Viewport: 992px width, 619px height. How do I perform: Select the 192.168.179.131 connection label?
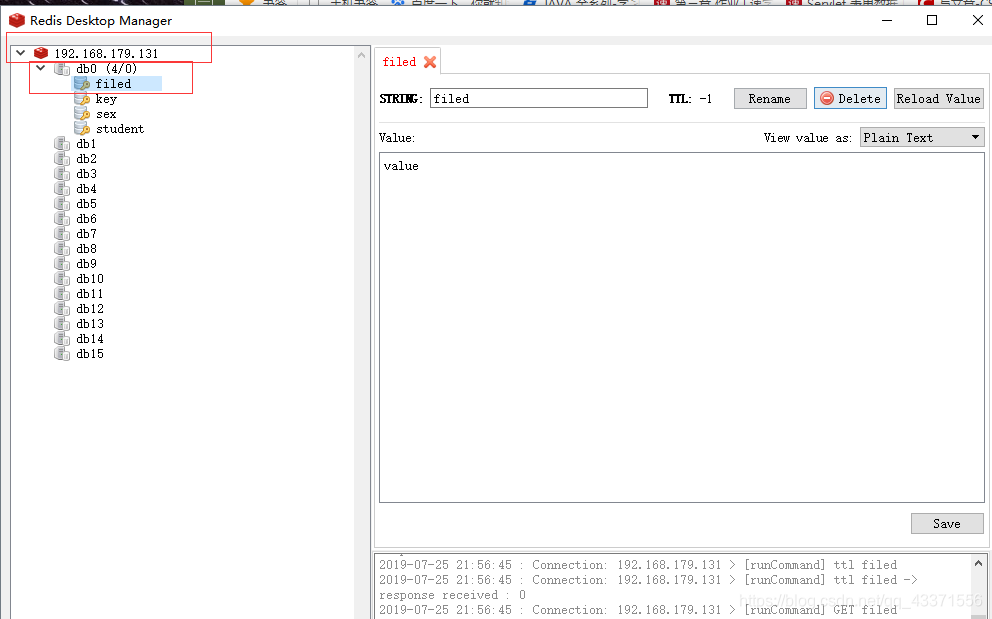[106, 53]
